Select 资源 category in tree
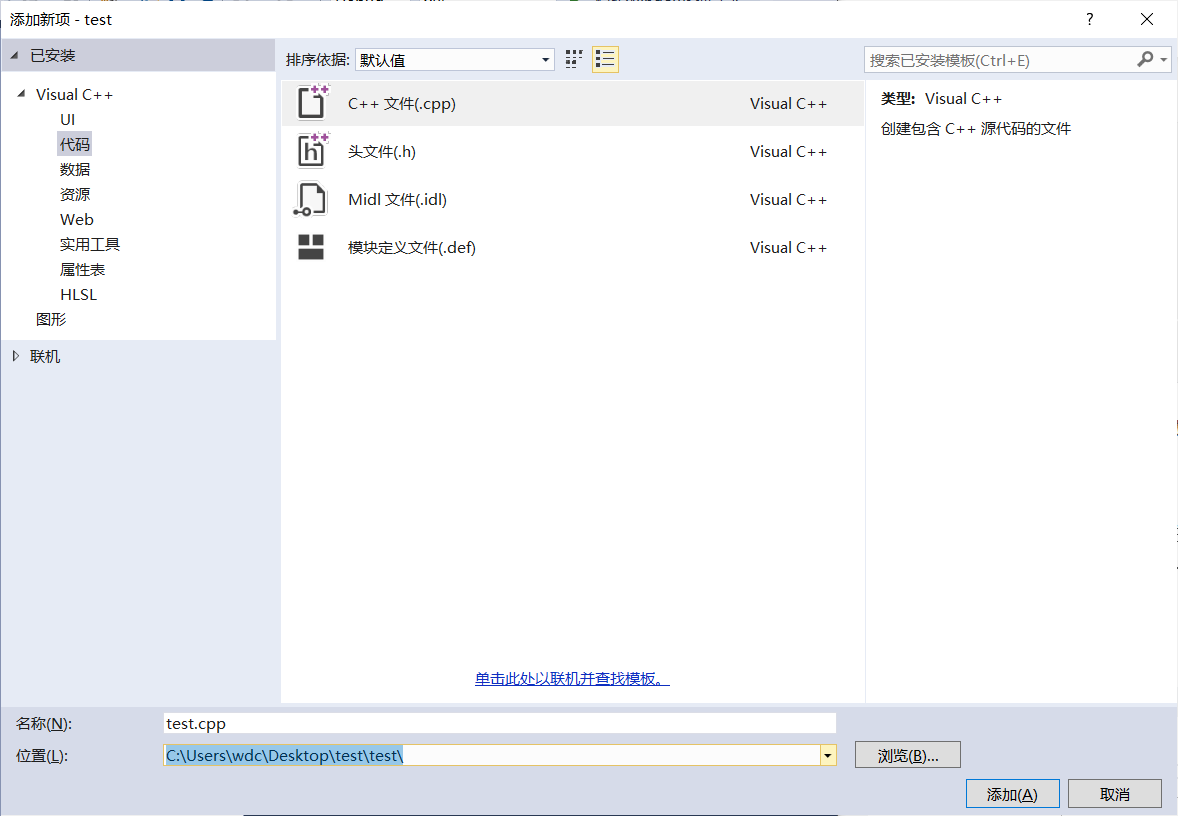 click(74, 195)
